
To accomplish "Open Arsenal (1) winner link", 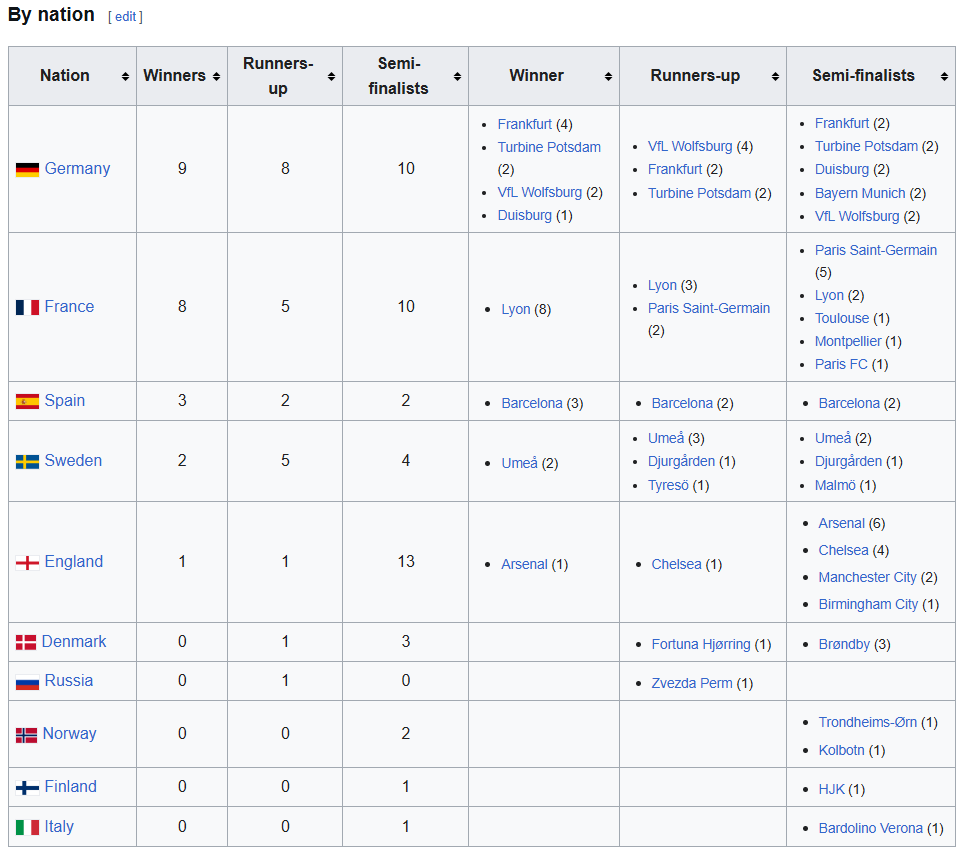I will (525, 565).
